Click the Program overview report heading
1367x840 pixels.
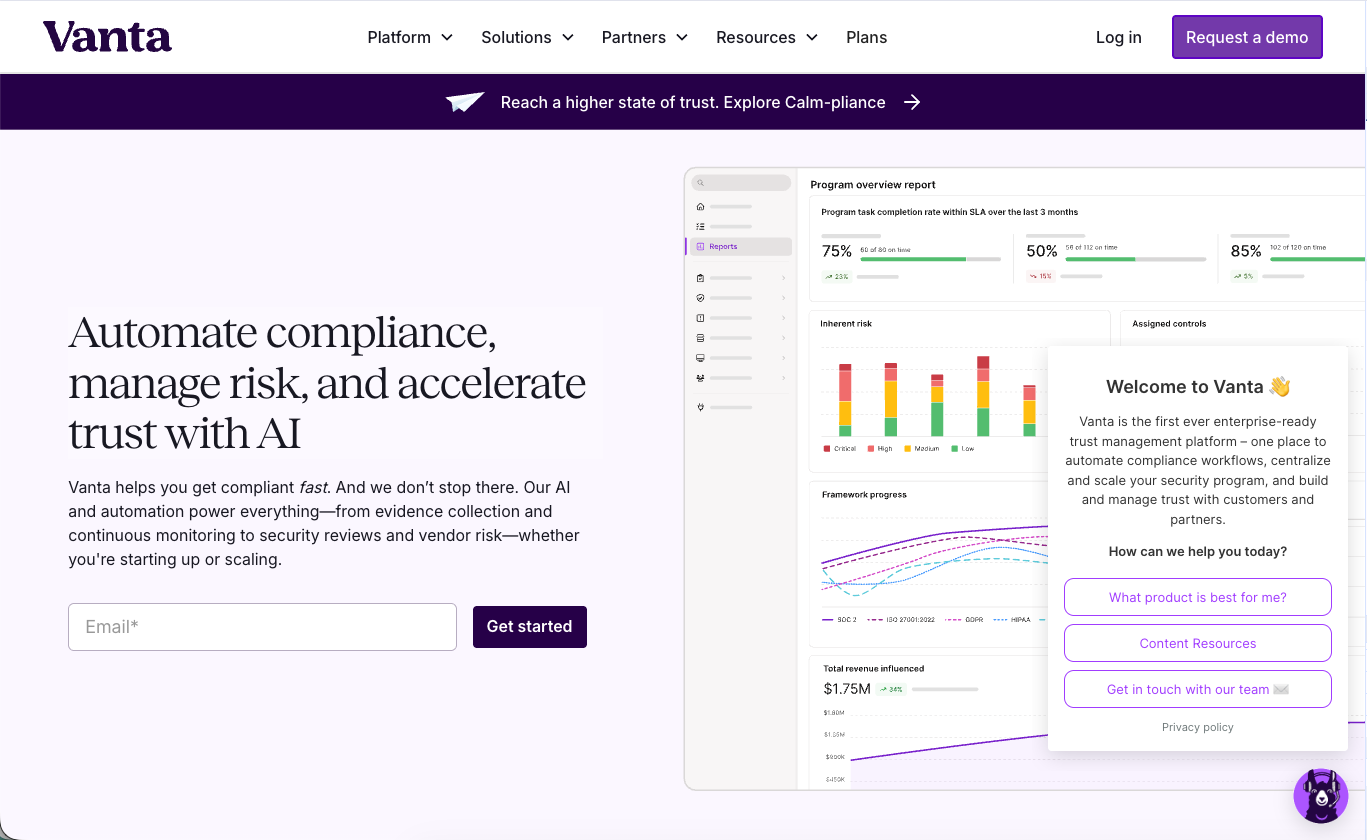tap(873, 185)
